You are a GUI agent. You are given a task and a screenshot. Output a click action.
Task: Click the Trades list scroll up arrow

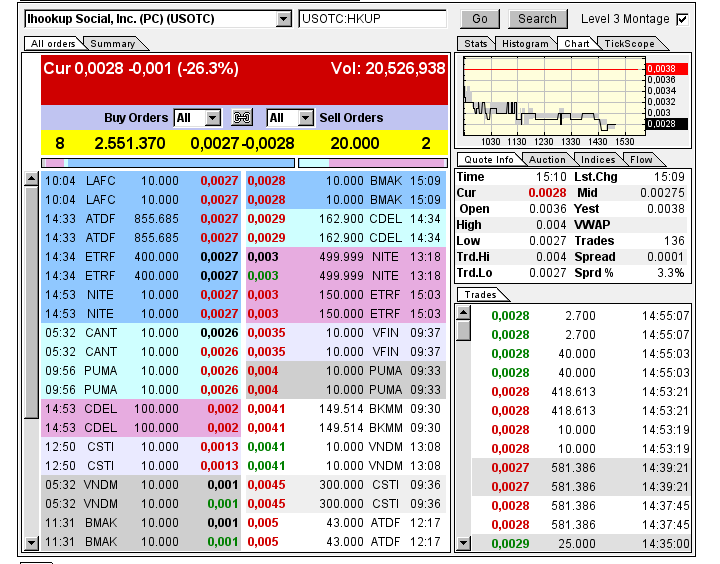click(463, 312)
